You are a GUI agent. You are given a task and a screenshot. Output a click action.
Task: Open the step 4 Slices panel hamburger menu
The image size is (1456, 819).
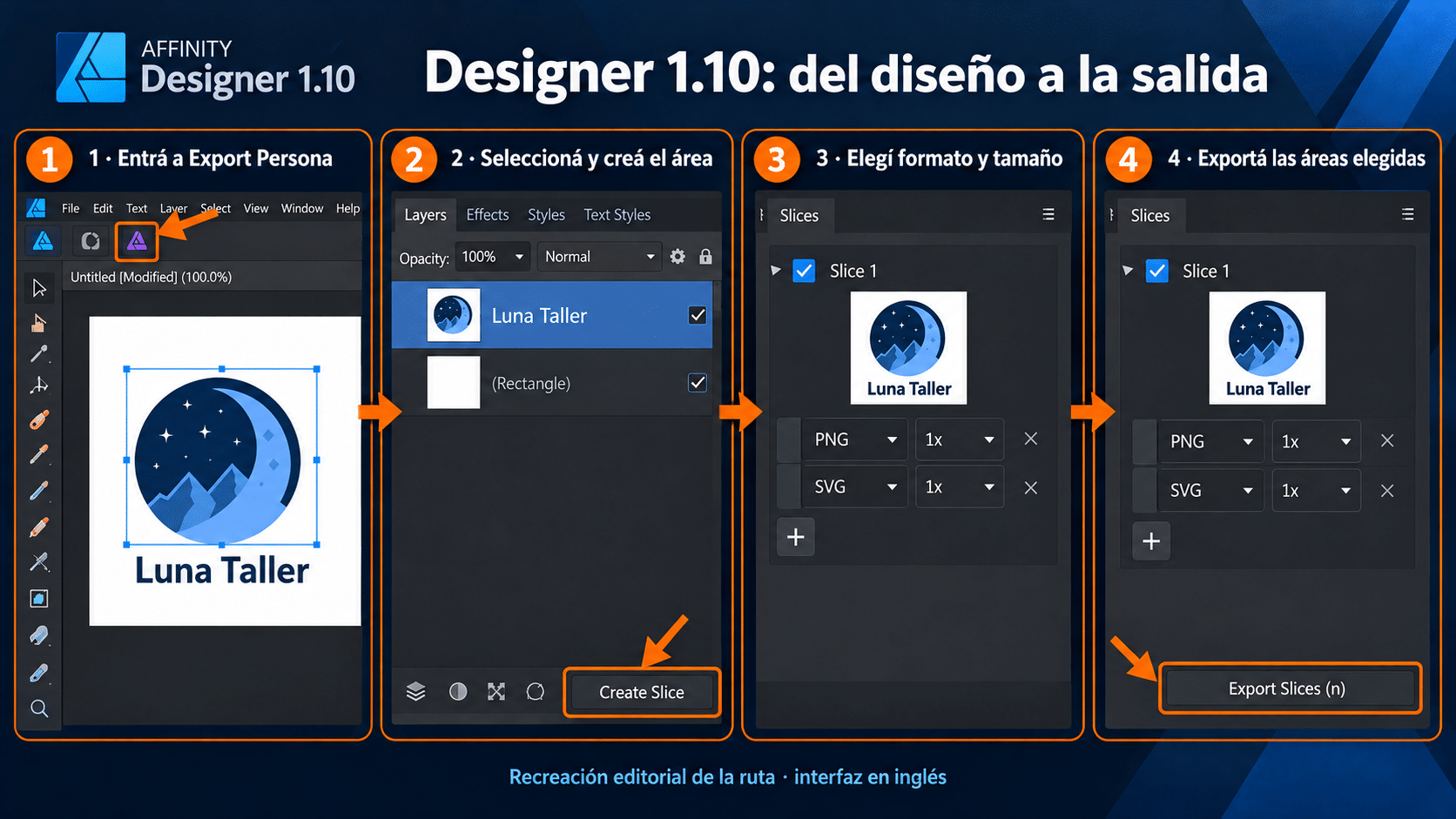point(1408,214)
